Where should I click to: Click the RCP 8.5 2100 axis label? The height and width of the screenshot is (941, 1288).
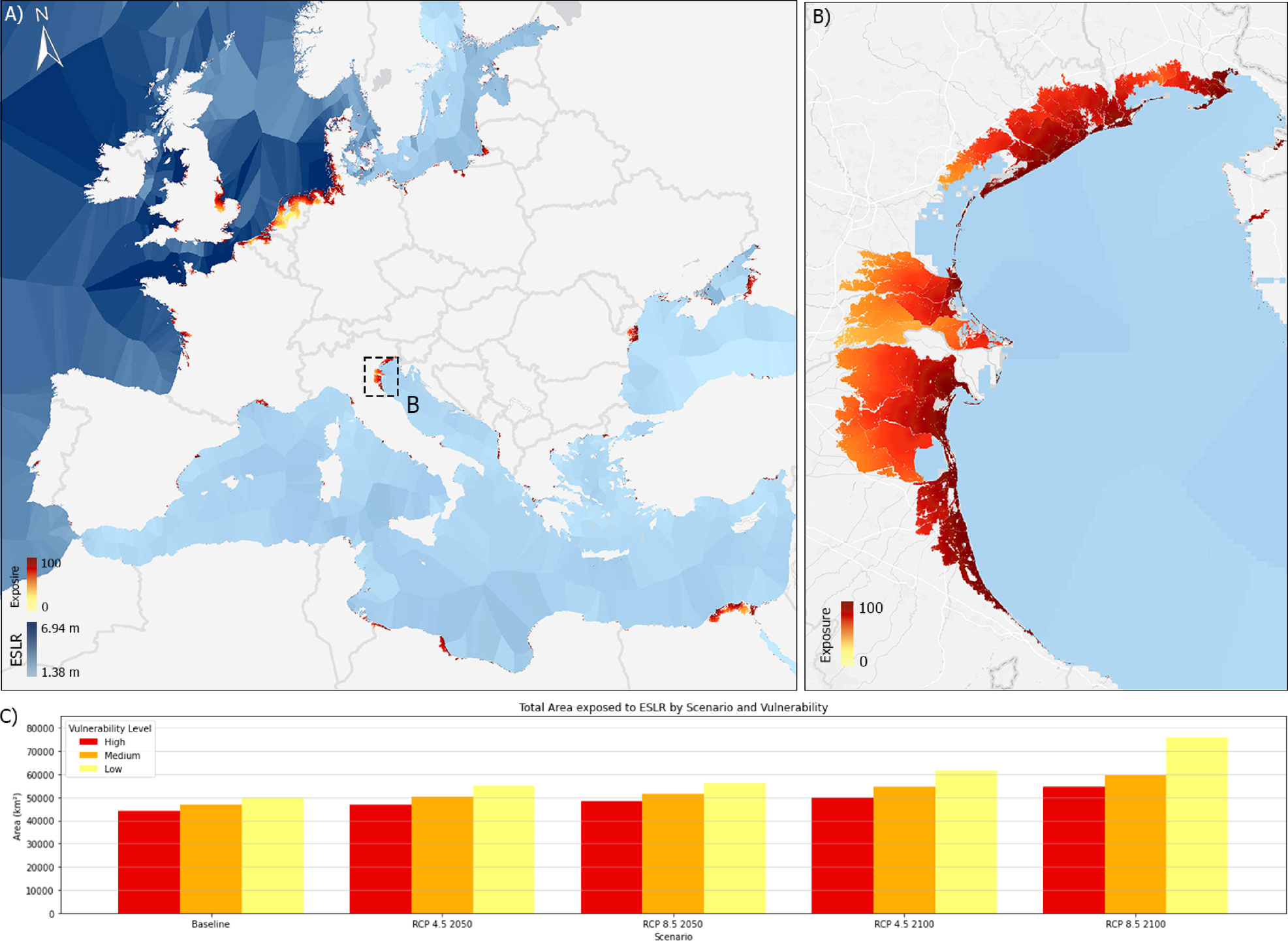click(1135, 924)
